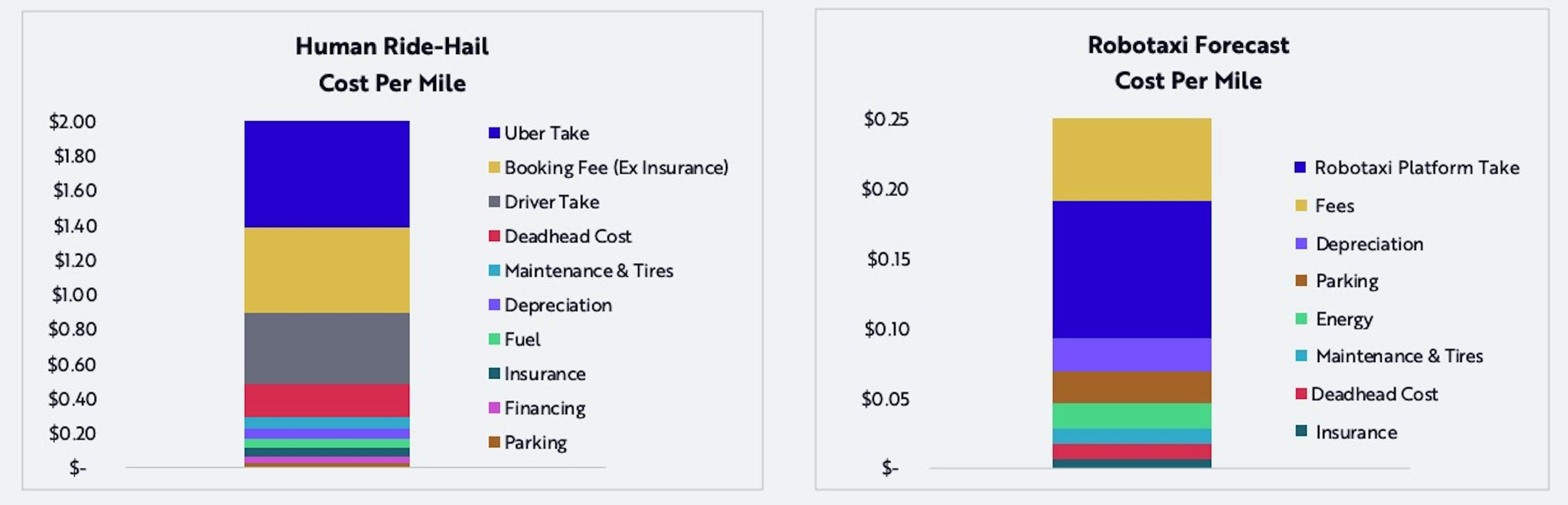Select the gray Driver Take bar segment

click(x=327, y=348)
